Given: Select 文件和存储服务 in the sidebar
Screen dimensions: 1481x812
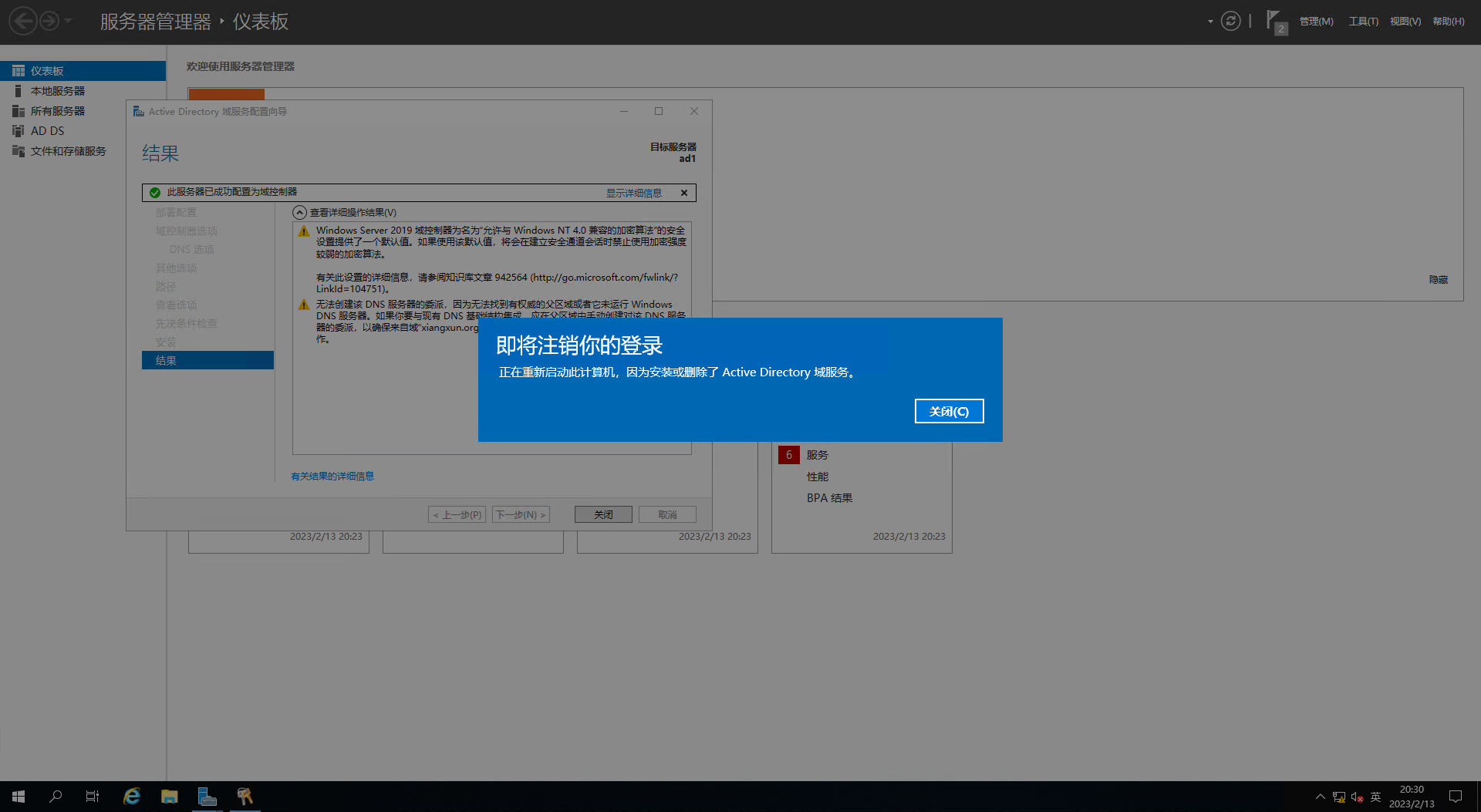Looking at the screenshot, I should pyautogui.click(x=83, y=151).
